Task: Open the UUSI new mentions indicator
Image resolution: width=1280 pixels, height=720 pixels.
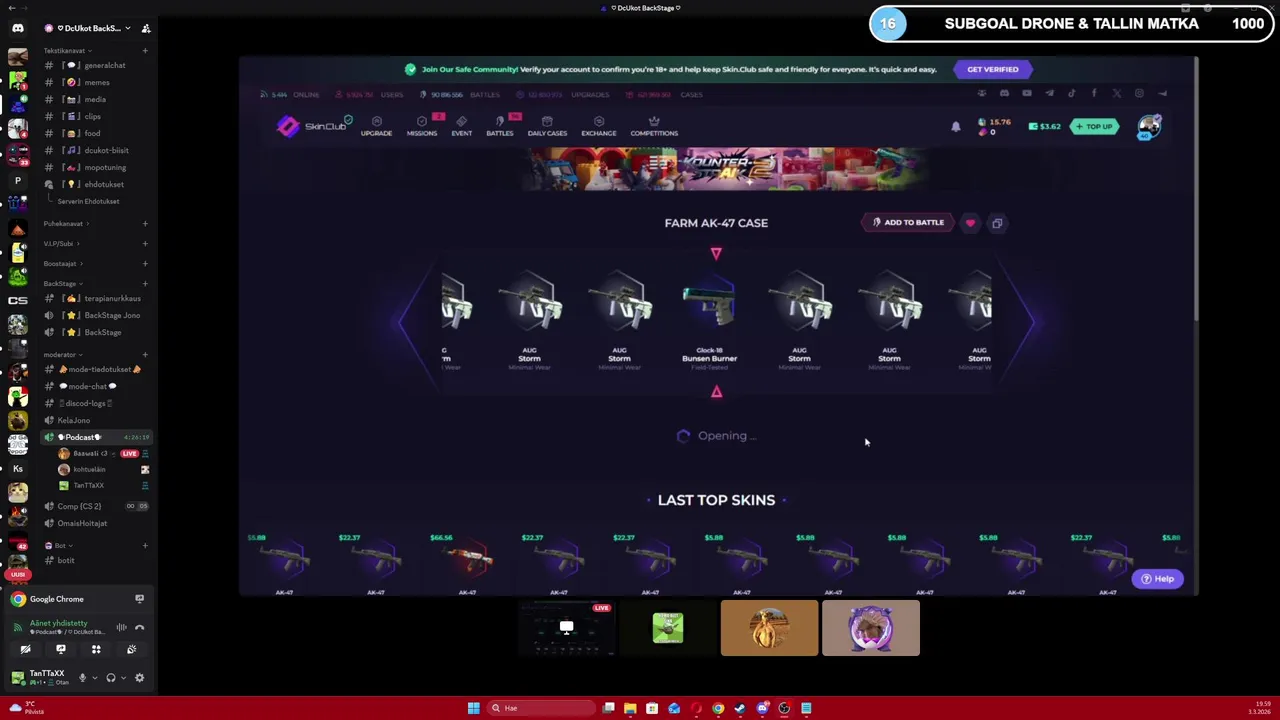Action: tap(17, 575)
